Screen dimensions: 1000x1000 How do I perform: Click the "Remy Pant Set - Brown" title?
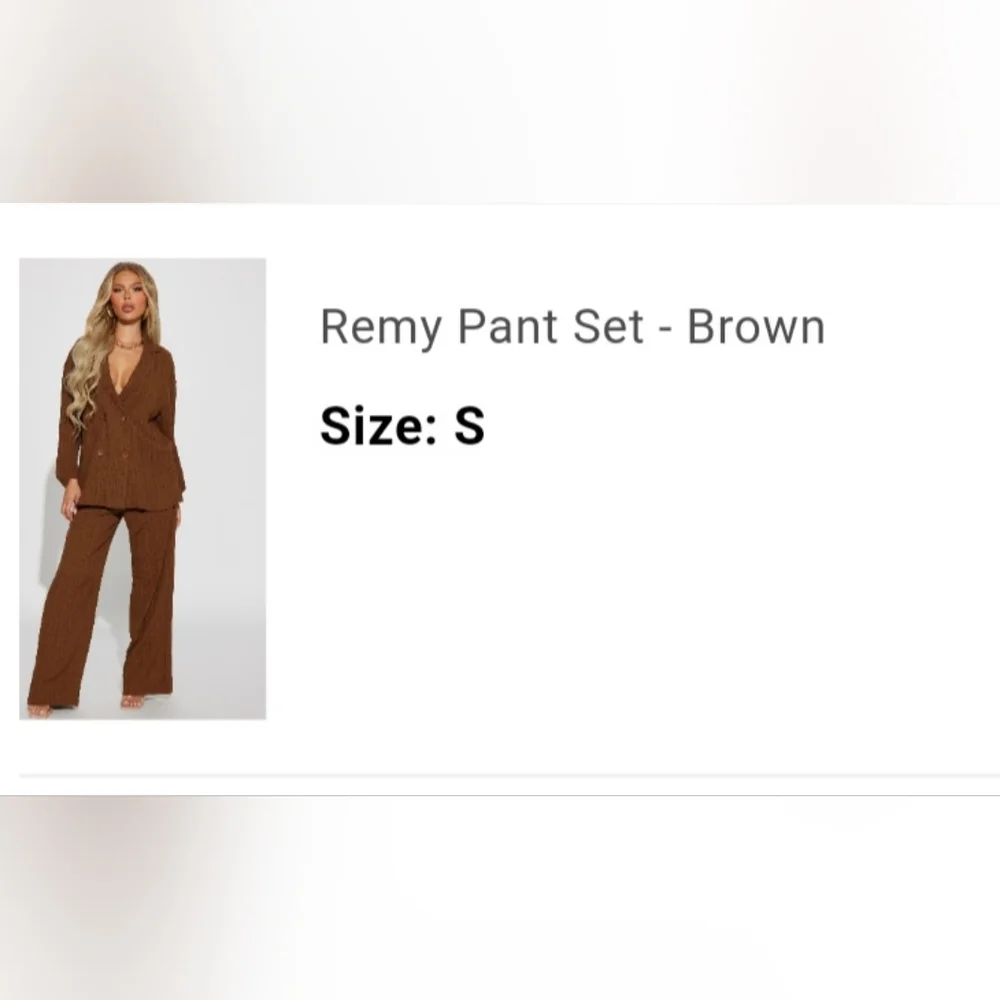572,327
